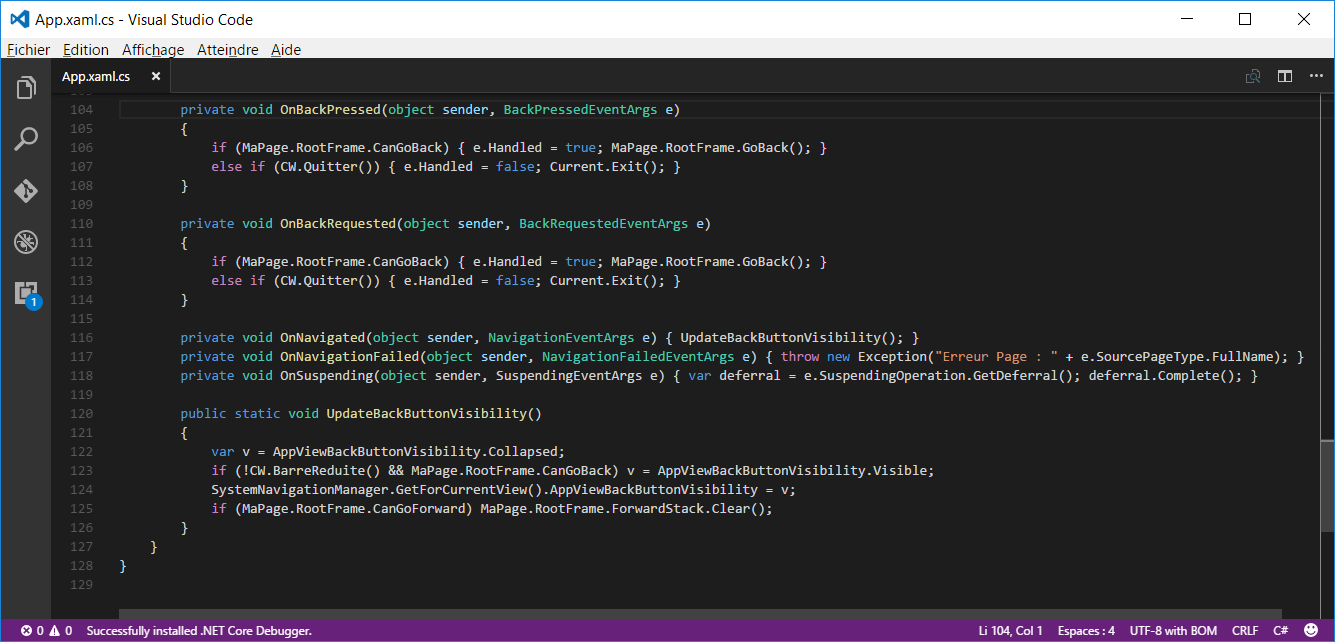Open the Aide menu
Image resolution: width=1335 pixels, height=642 pixels.
286,49
